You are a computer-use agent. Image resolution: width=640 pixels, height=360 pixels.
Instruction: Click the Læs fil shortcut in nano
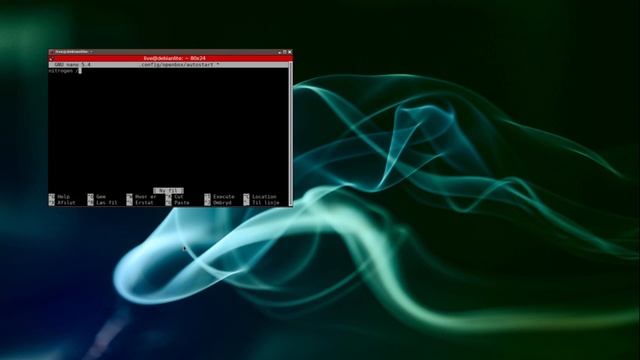tap(102, 202)
